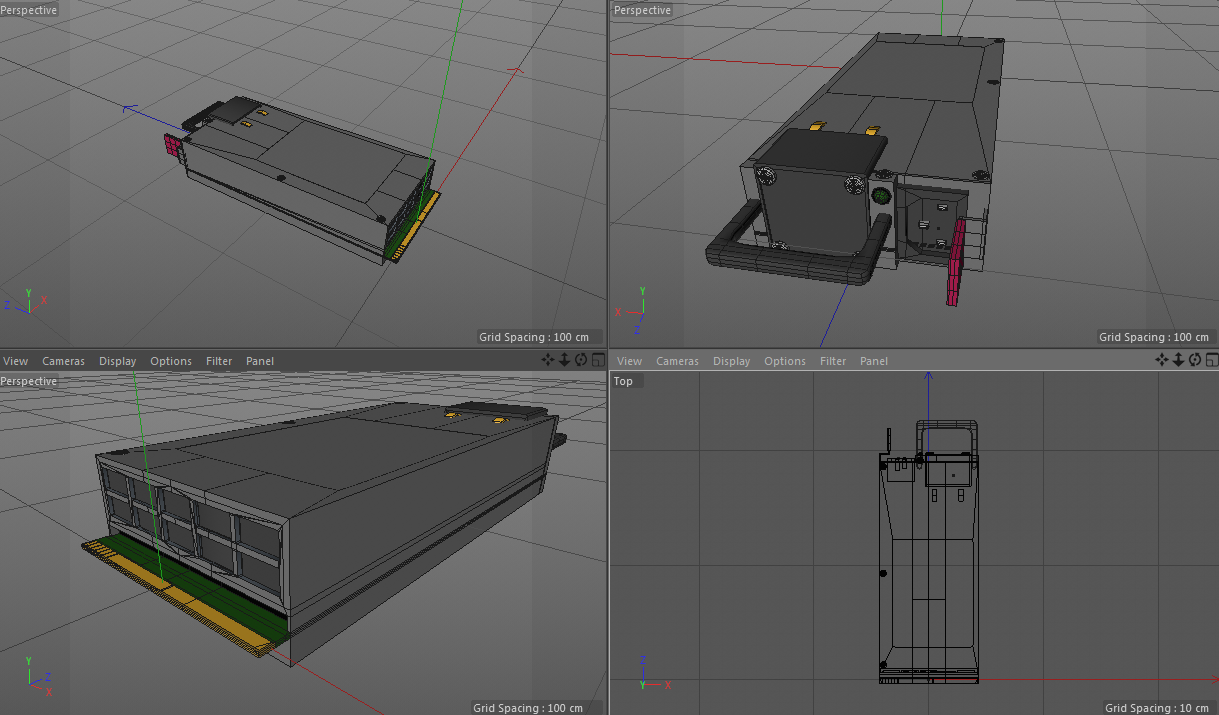Click the move camera icon in bottom-left viewport
The width and height of the screenshot is (1219, 715).
pyautogui.click(x=548, y=360)
